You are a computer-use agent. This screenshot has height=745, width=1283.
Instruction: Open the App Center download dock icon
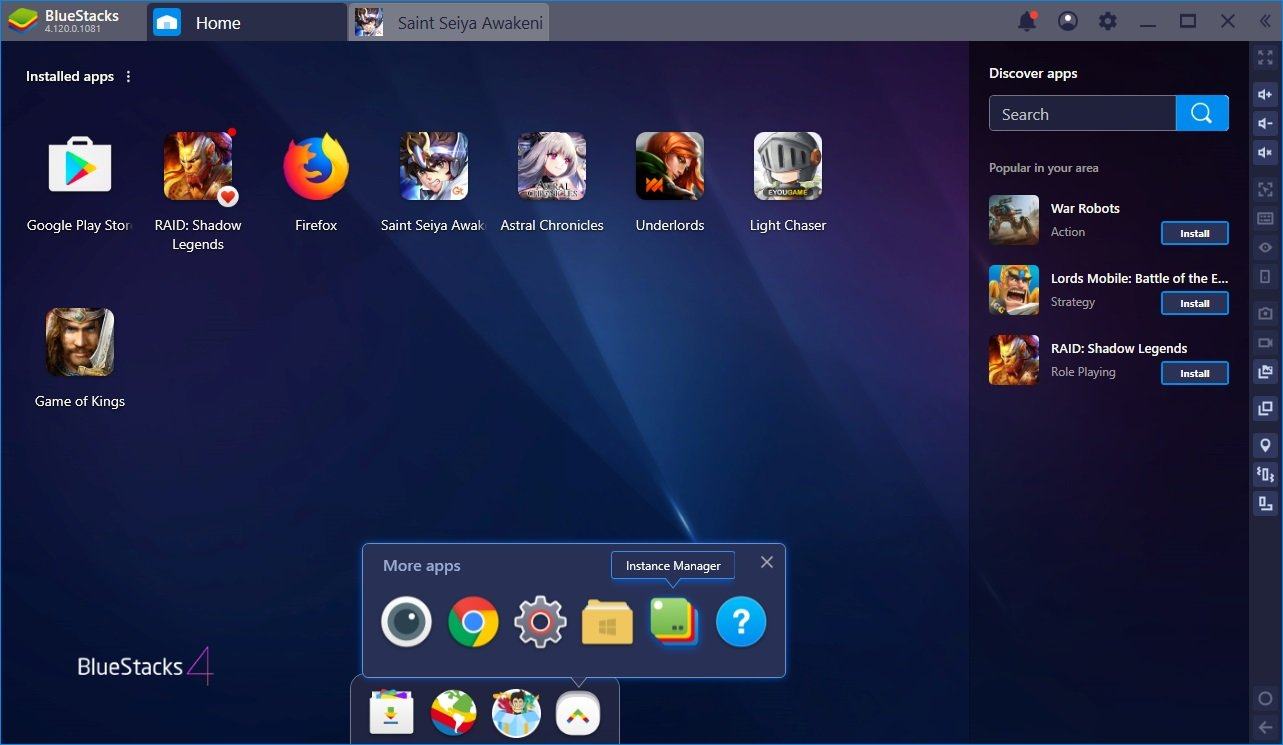coord(391,713)
